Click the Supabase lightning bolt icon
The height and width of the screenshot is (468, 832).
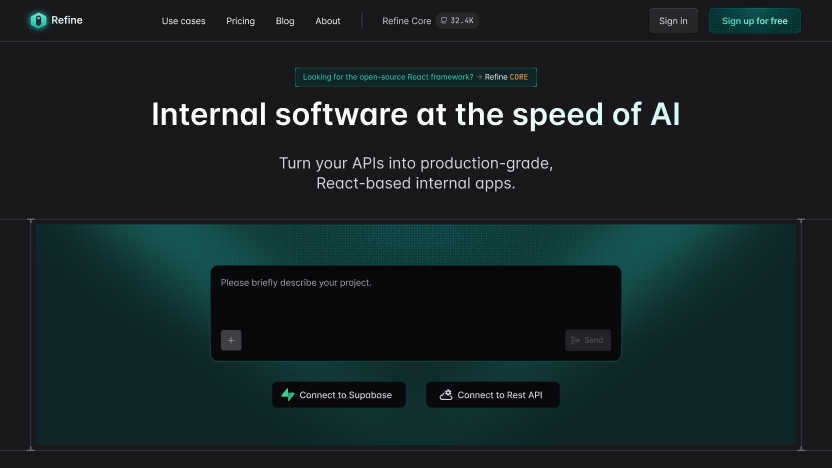288,395
